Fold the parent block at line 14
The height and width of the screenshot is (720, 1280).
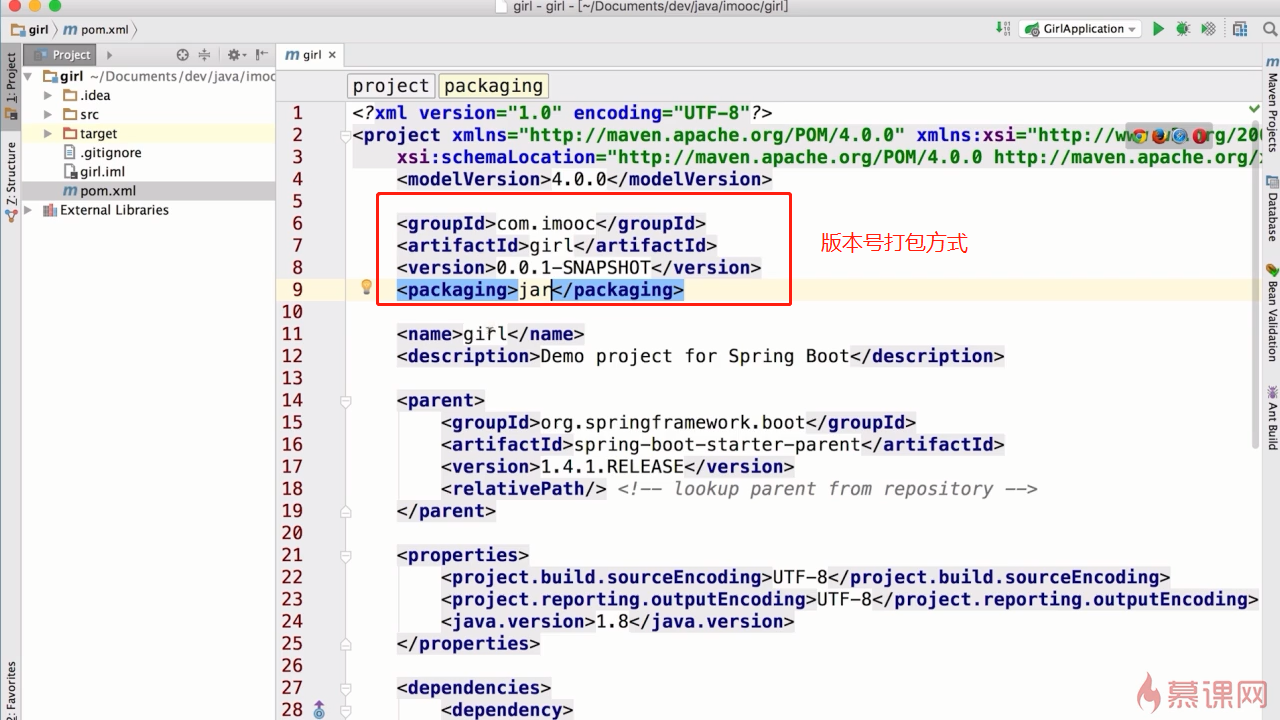click(x=345, y=400)
